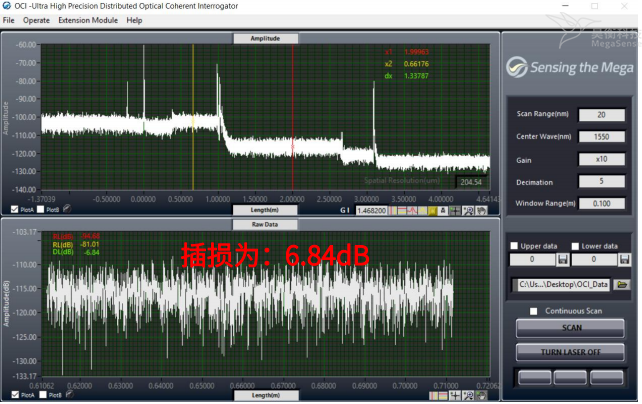Toggle PlotB checkbox under Amplitude plot
The height and width of the screenshot is (404, 642).
click(x=41, y=210)
